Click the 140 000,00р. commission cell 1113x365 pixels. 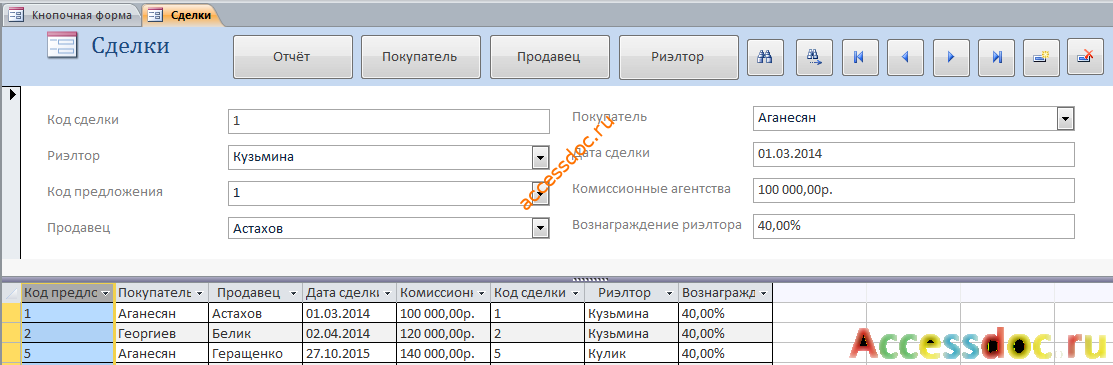click(x=444, y=353)
